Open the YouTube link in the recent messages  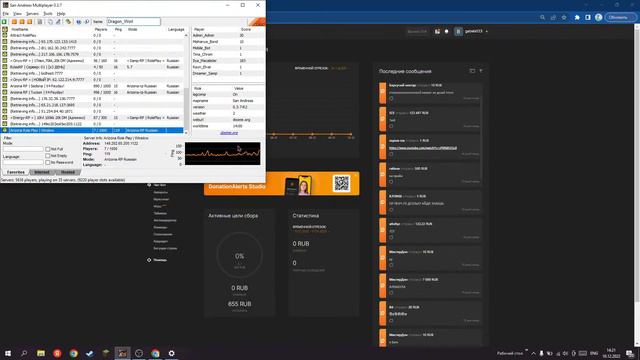(x=423, y=148)
